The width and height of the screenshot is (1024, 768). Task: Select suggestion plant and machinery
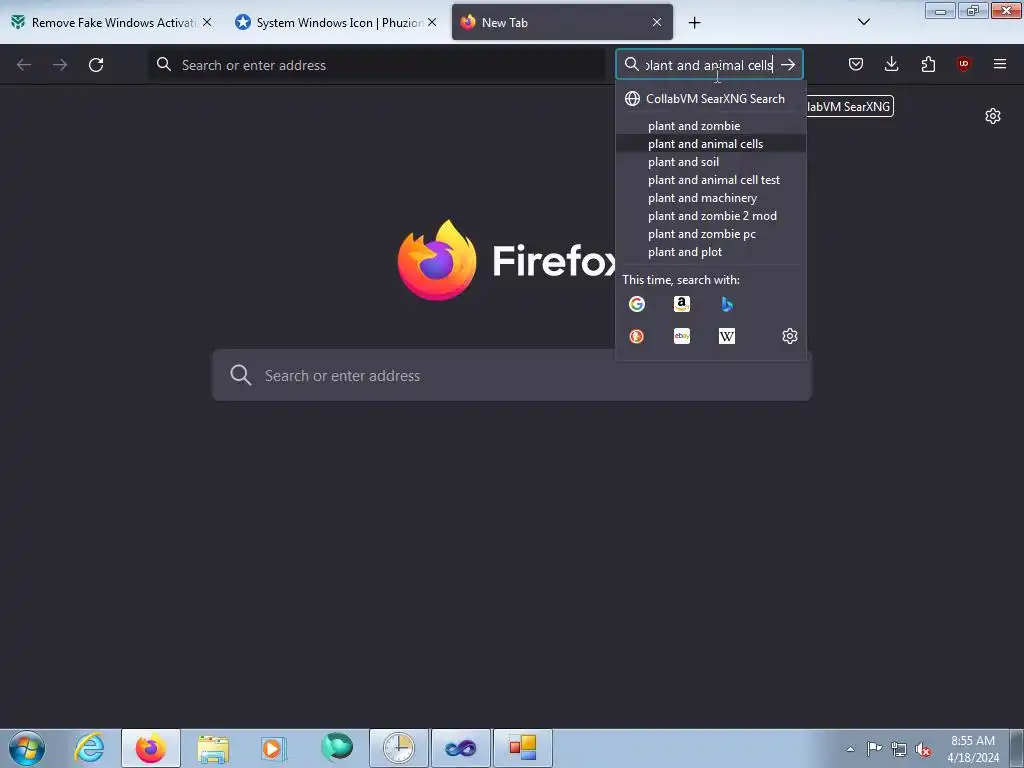click(711, 198)
